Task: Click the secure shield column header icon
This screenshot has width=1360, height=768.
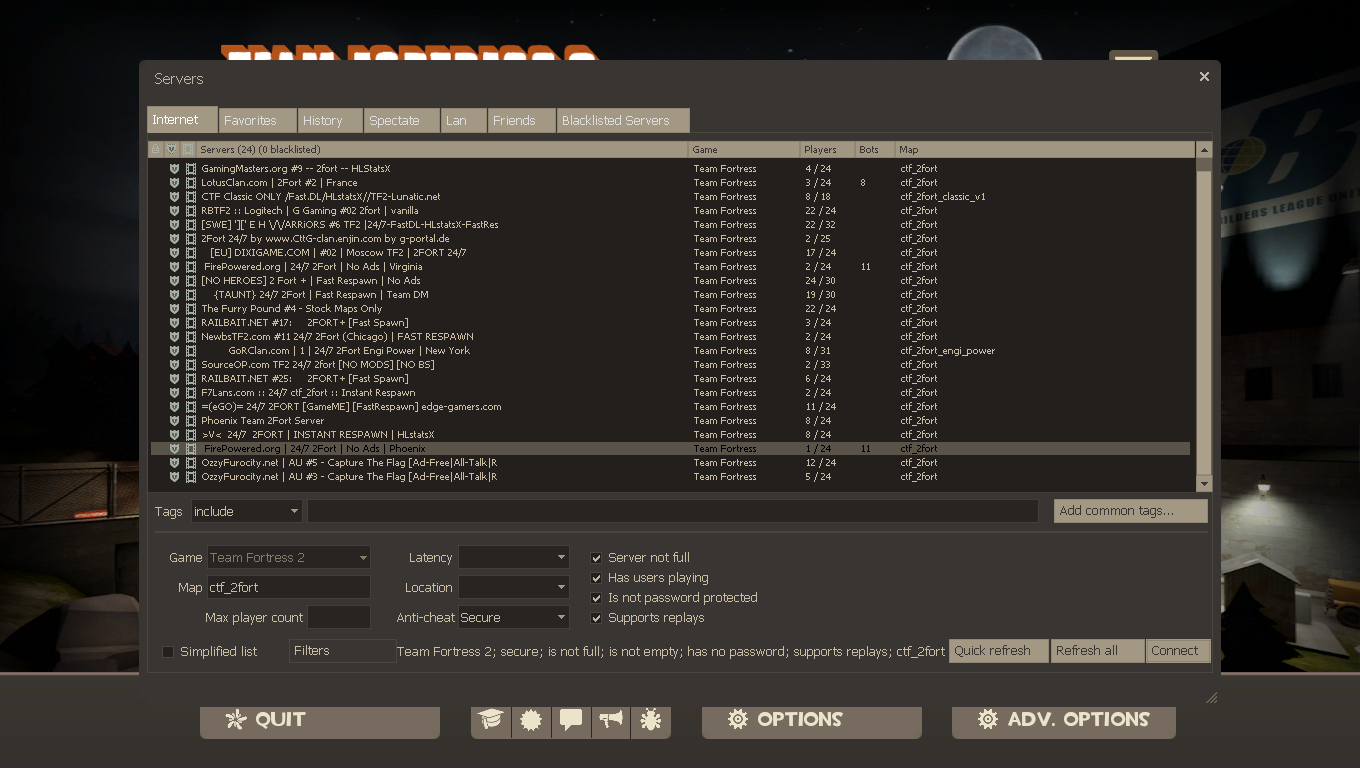Action: pos(172,149)
